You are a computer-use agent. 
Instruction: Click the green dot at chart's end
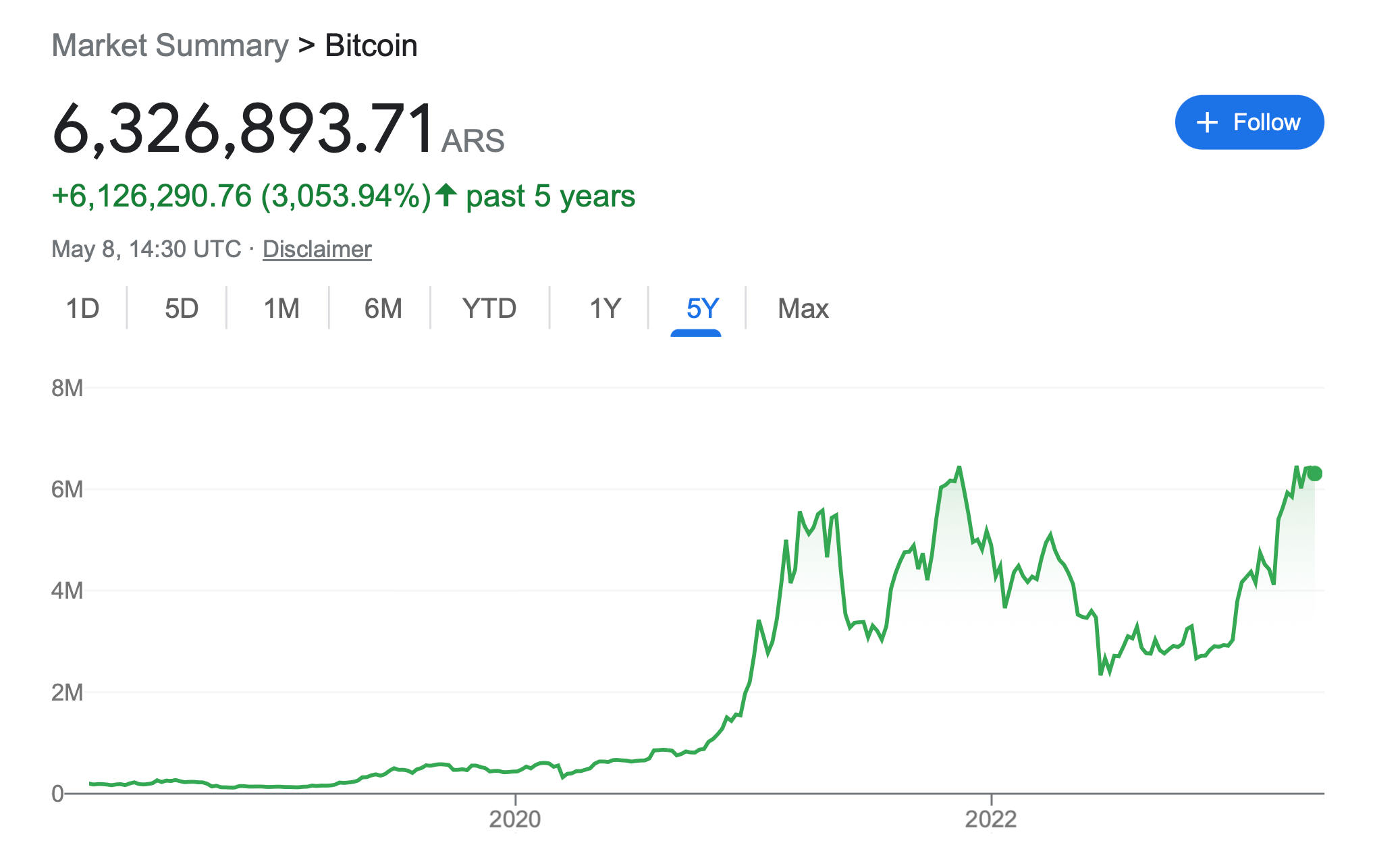pos(1314,474)
